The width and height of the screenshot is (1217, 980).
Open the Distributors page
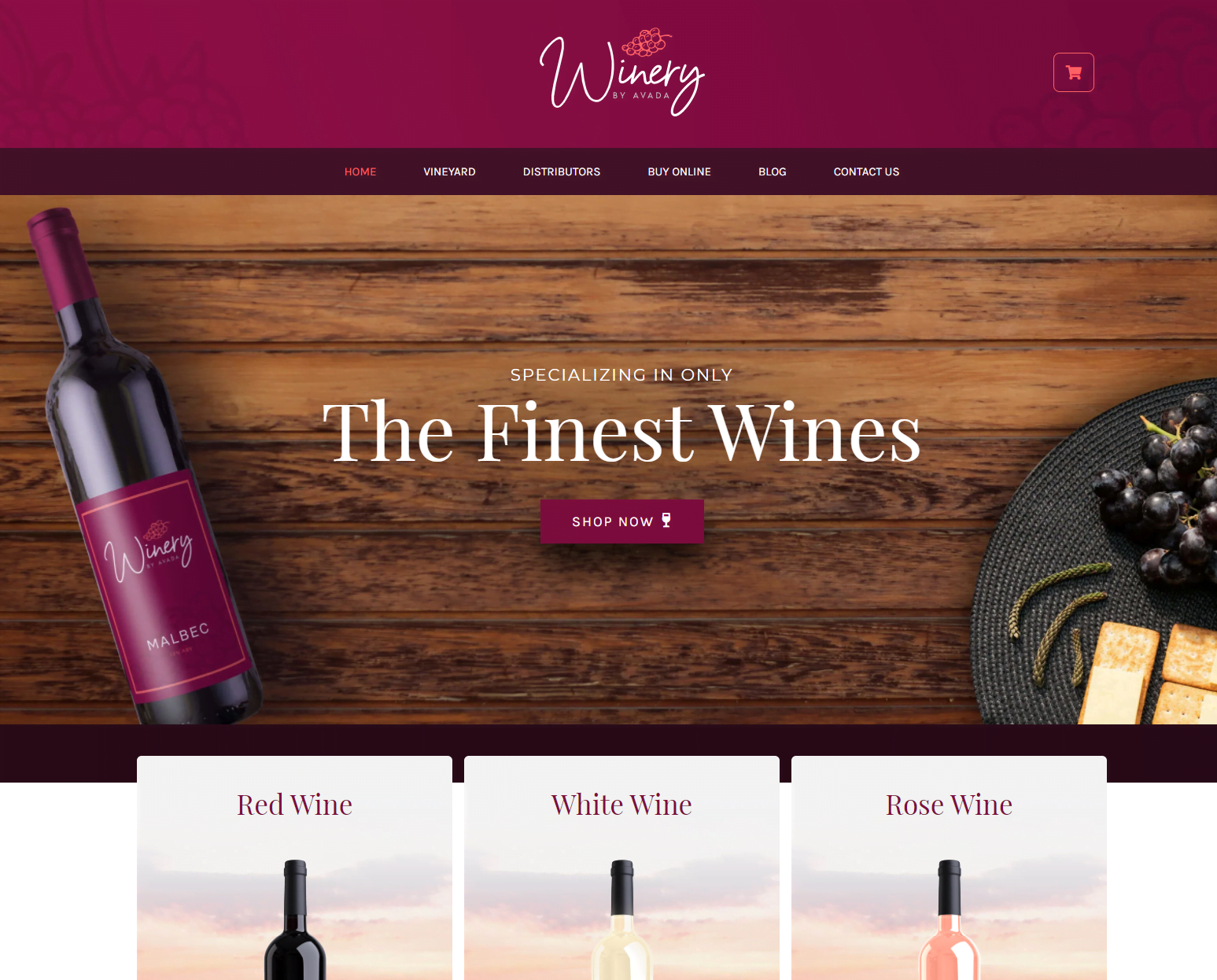(x=562, y=171)
